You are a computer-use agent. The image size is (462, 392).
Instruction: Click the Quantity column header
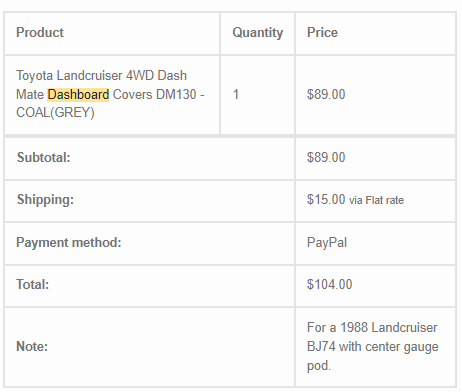click(257, 33)
